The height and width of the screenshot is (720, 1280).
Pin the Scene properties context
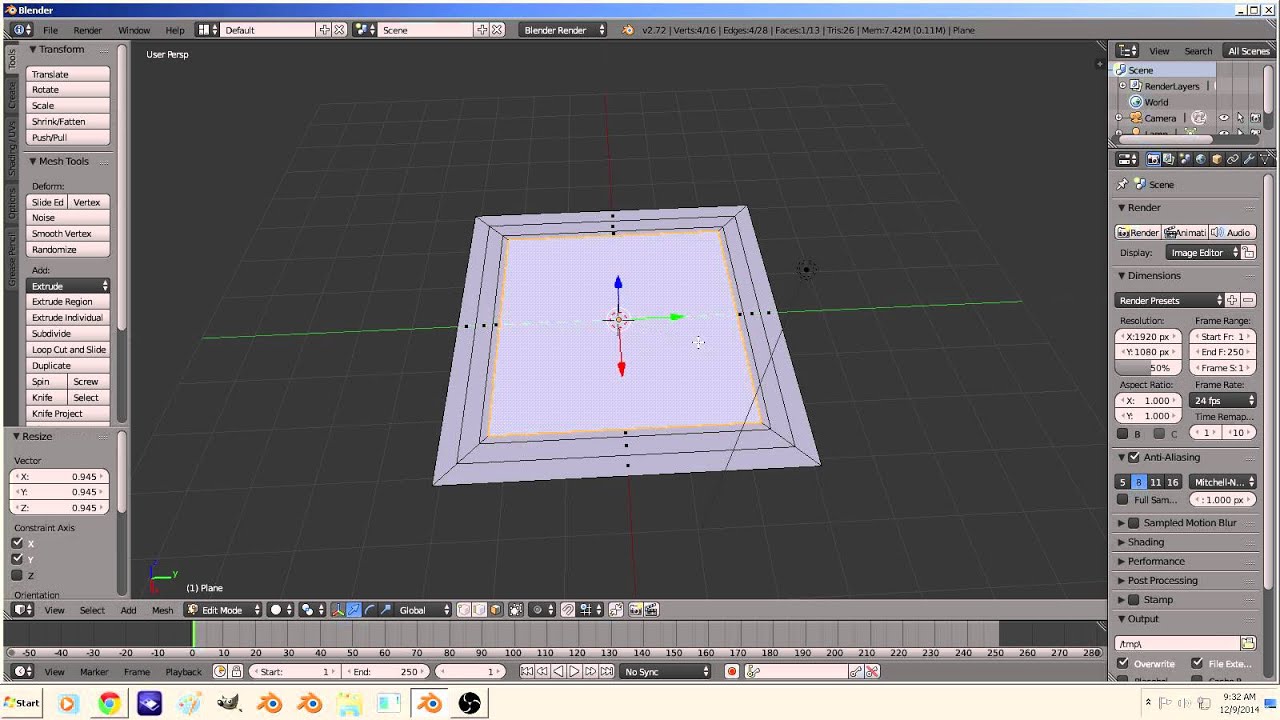tap(1122, 184)
